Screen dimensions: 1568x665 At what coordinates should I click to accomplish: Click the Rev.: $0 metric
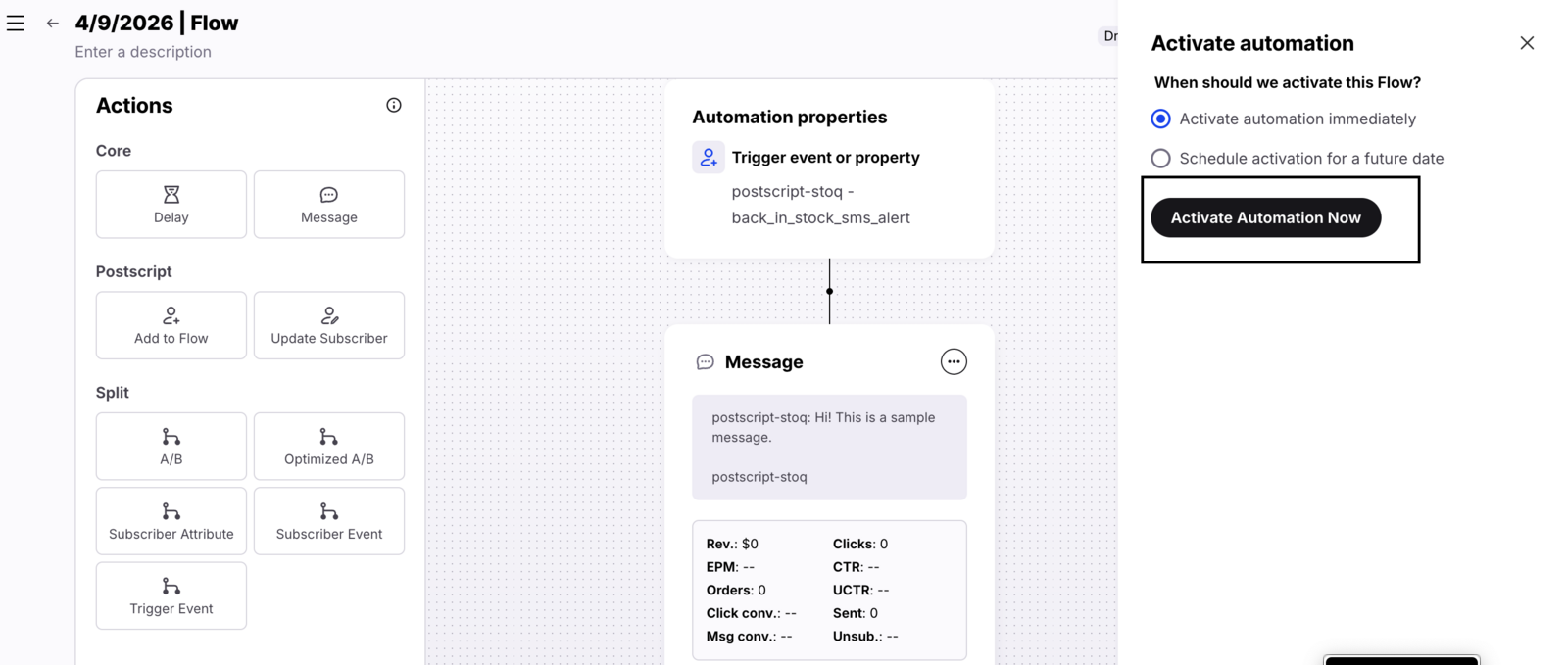point(732,544)
